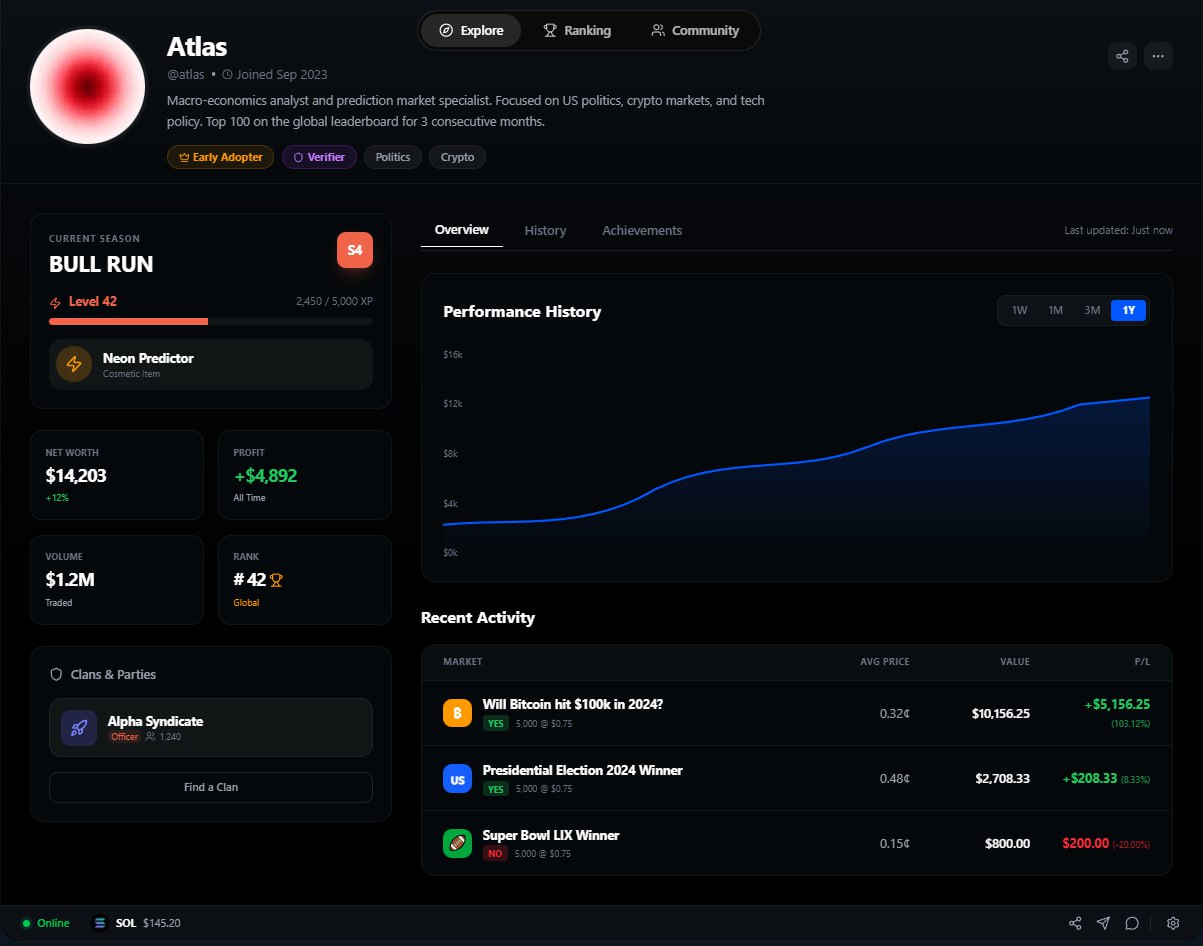The width and height of the screenshot is (1203, 946).
Task: Click the Atlas profile avatar
Action: (88, 86)
